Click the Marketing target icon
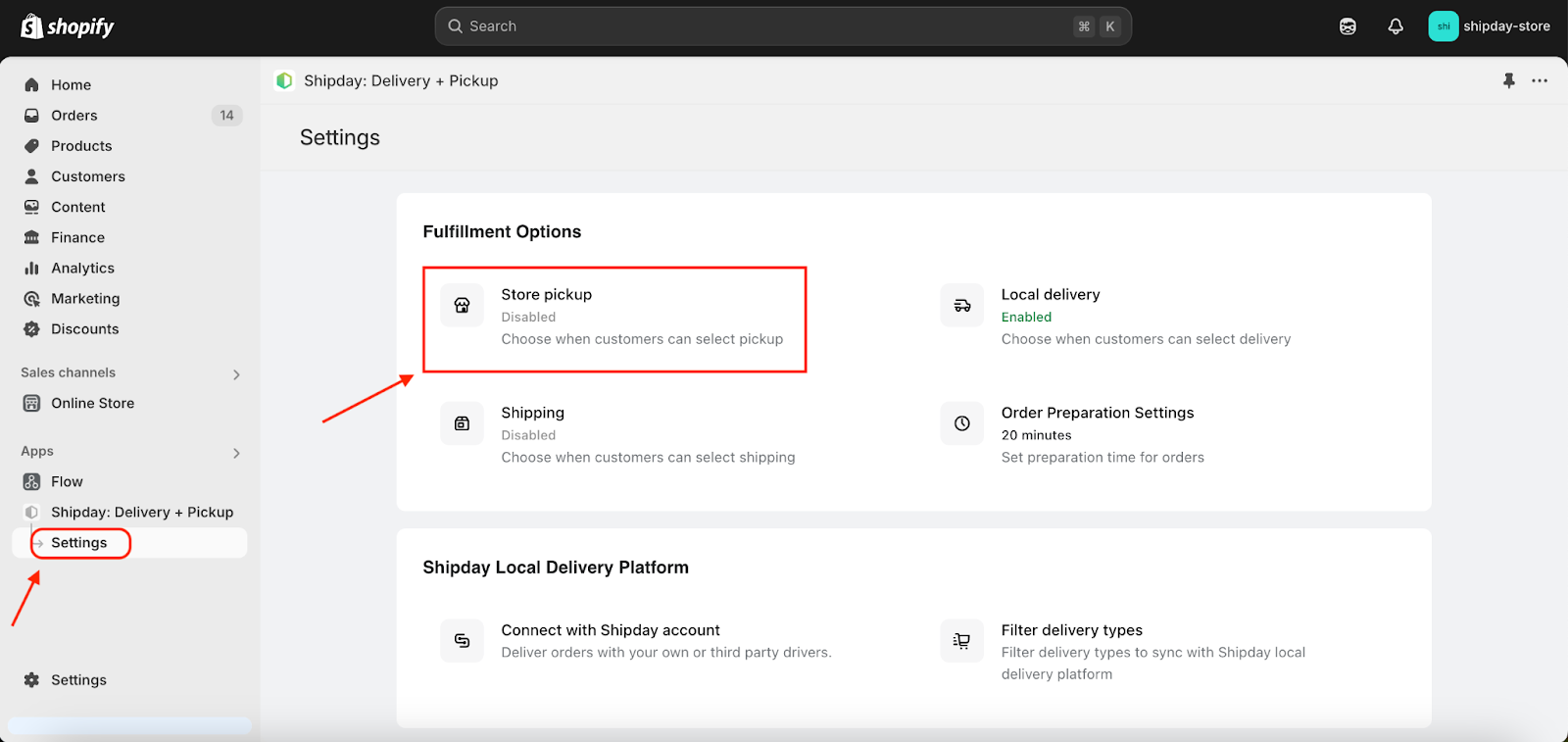The height and width of the screenshot is (742, 1568). [31, 299]
